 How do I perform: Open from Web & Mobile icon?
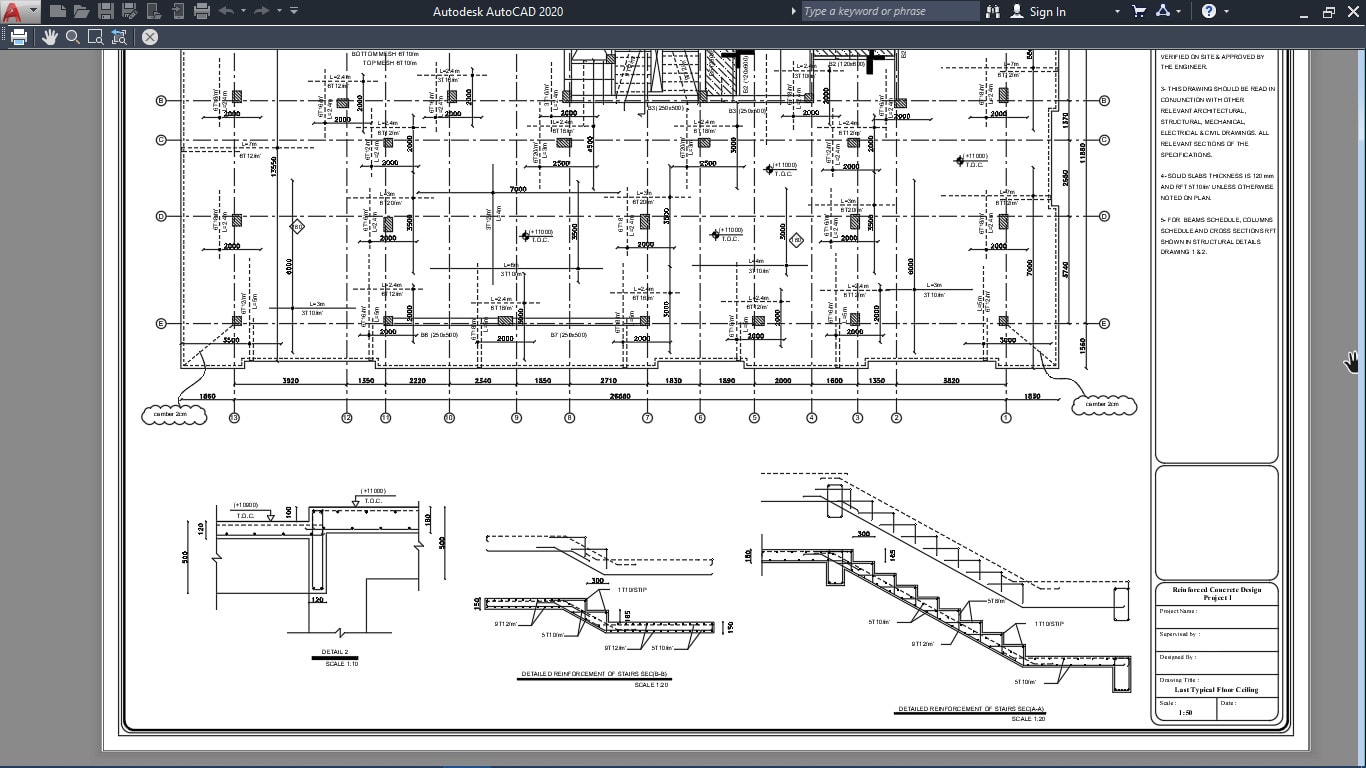tap(153, 11)
